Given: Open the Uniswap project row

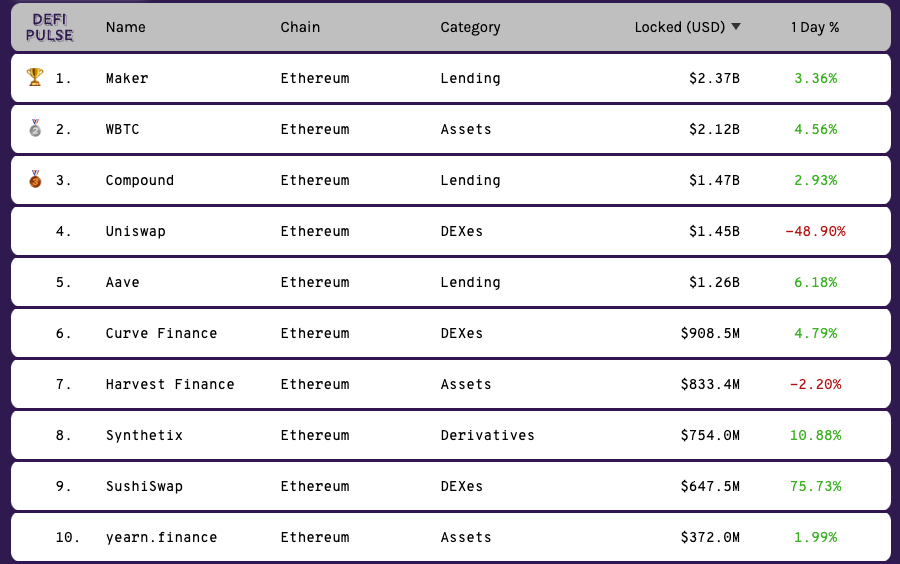Looking at the screenshot, I should pyautogui.click(x=451, y=231).
